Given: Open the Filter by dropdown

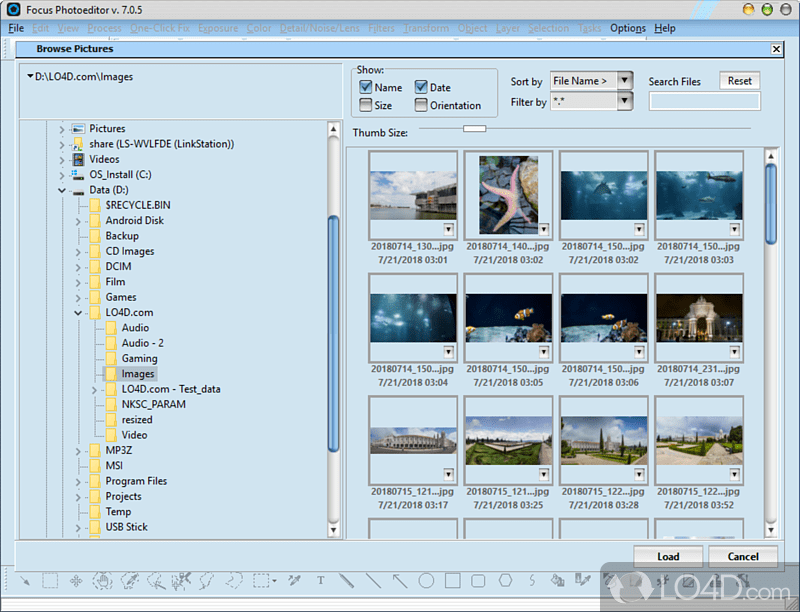Looking at the screenshot, I should (625, 101).
